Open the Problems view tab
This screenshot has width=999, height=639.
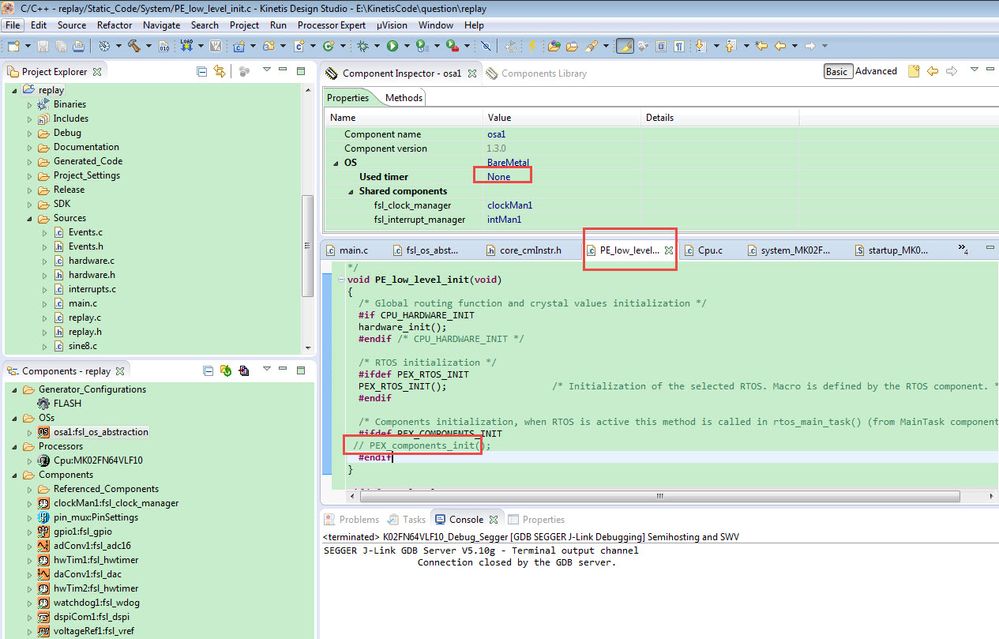point(352,519)
